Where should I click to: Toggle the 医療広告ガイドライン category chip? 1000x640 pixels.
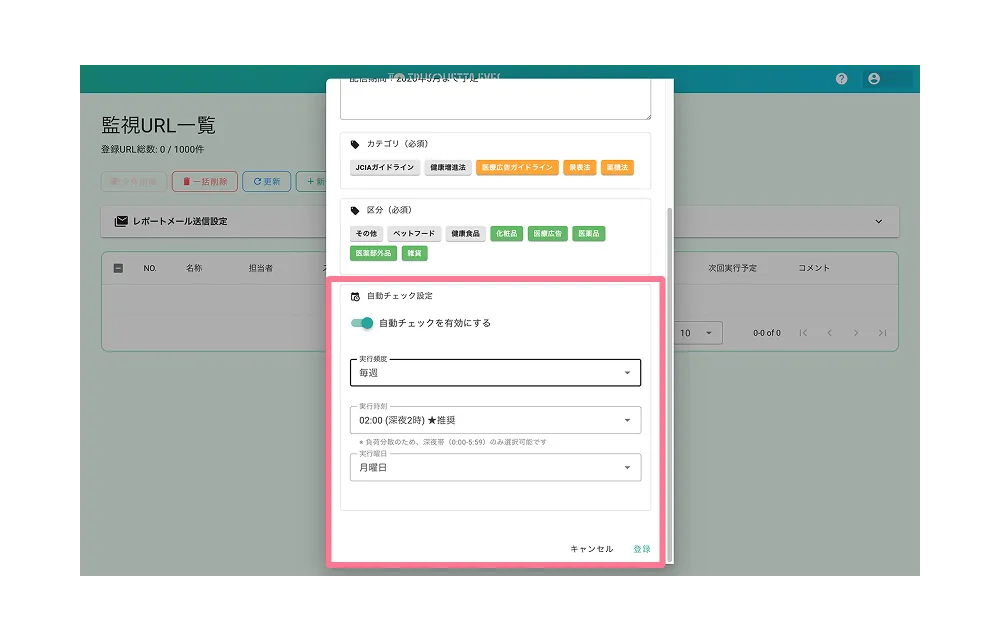click(517, 168)
